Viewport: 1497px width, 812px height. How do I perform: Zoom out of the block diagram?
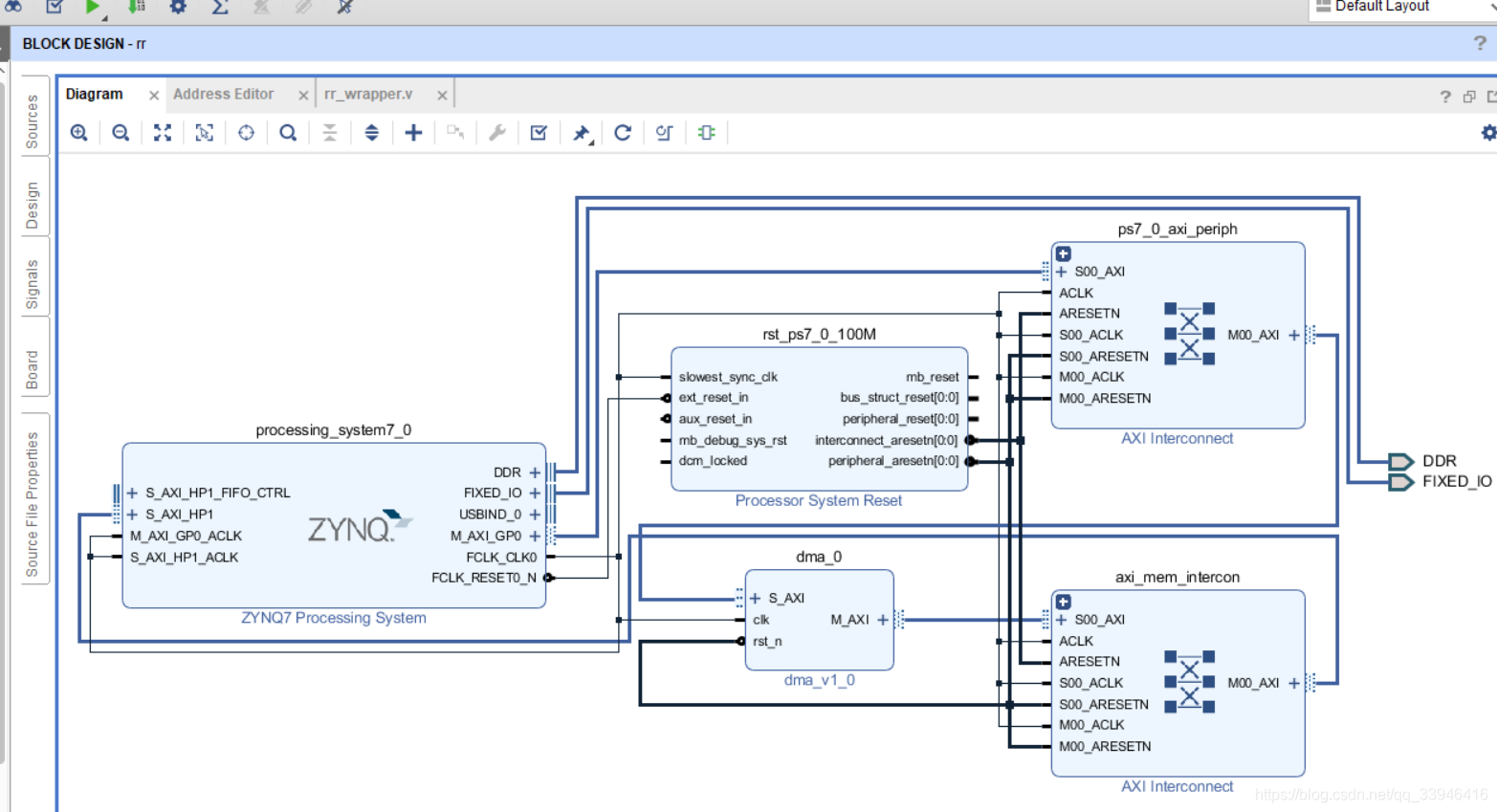pyautogui.click(x=121, y=133)
